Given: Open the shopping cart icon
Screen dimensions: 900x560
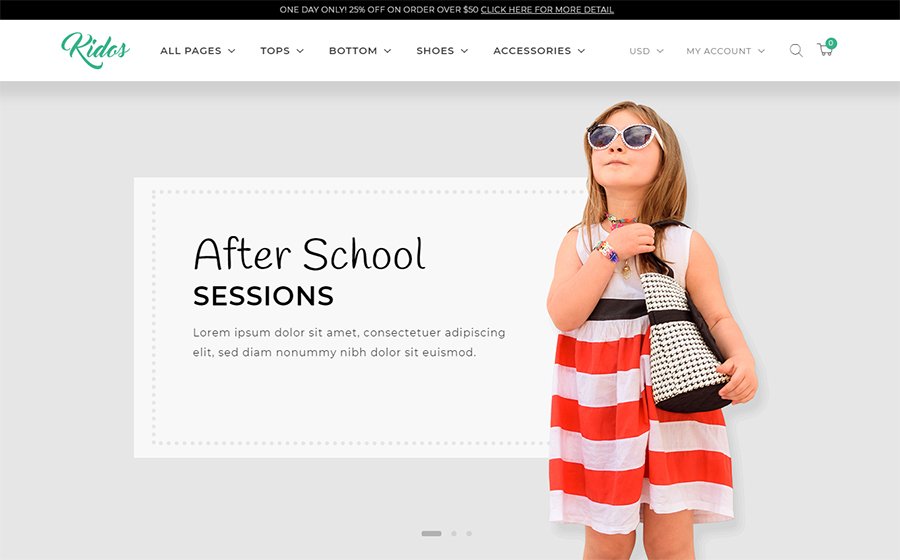Looking at the screenshot, I should point(825,50).
